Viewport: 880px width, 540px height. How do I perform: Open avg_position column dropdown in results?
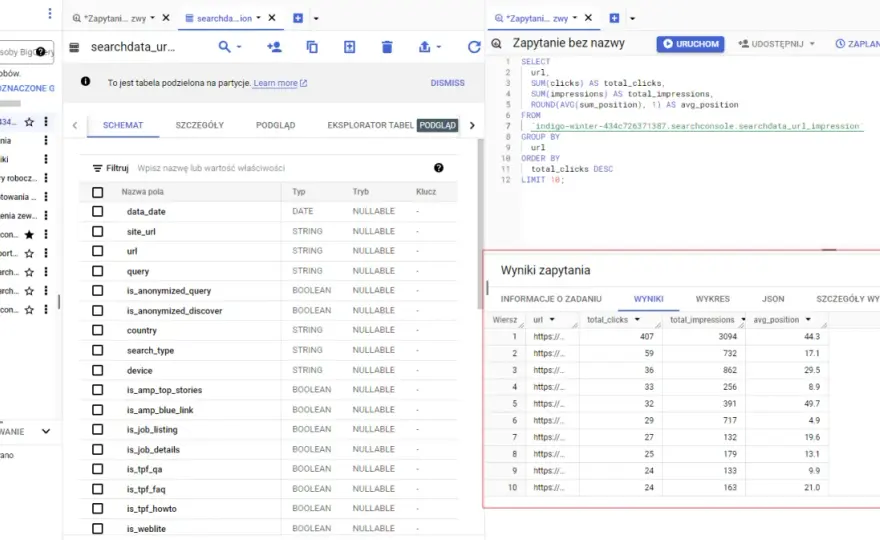pyautogui.click(x=809, y=319)
